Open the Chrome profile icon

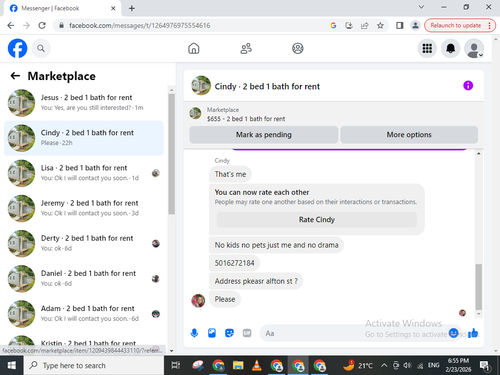(x=415, y=25)
